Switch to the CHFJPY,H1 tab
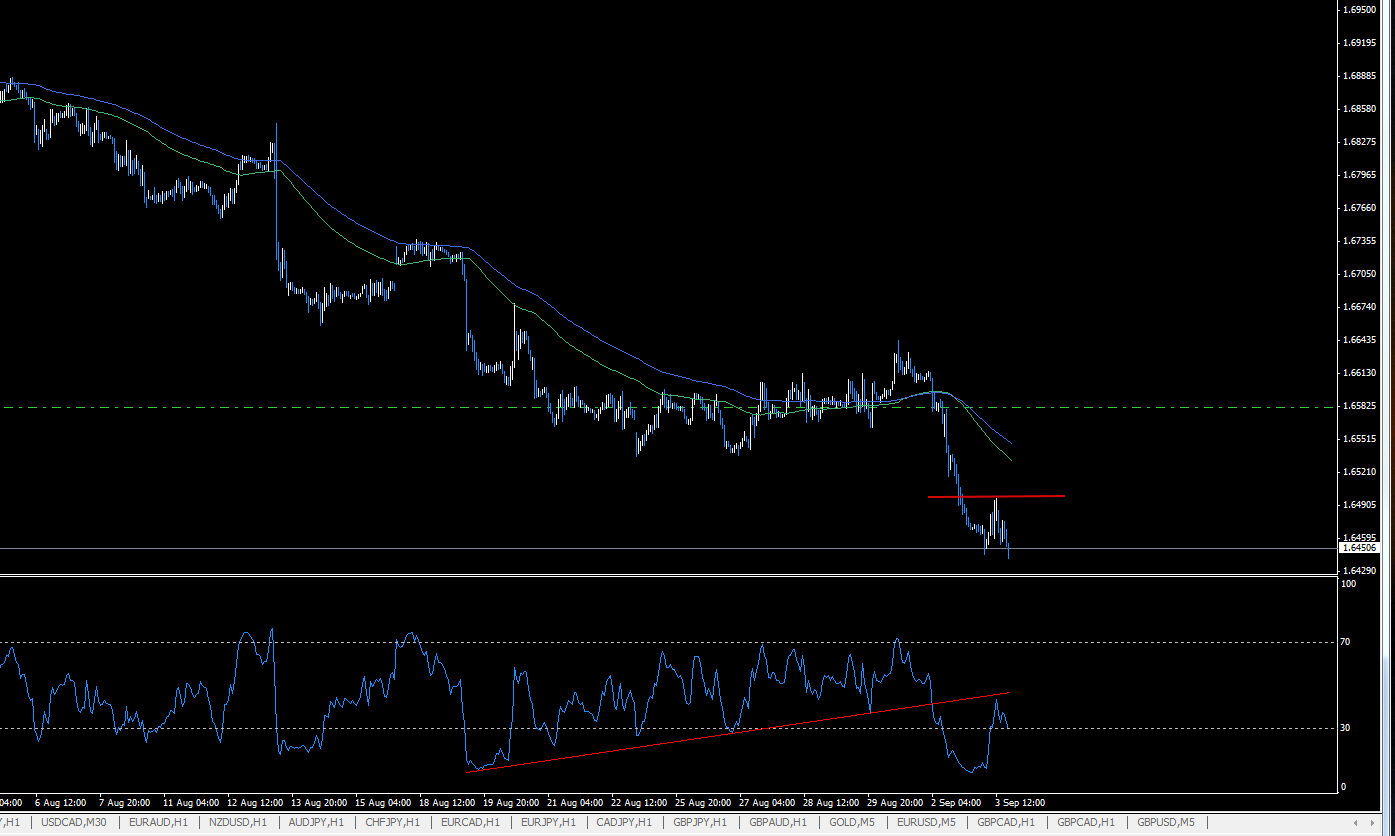1395x836 pixels. click(392, 822)
